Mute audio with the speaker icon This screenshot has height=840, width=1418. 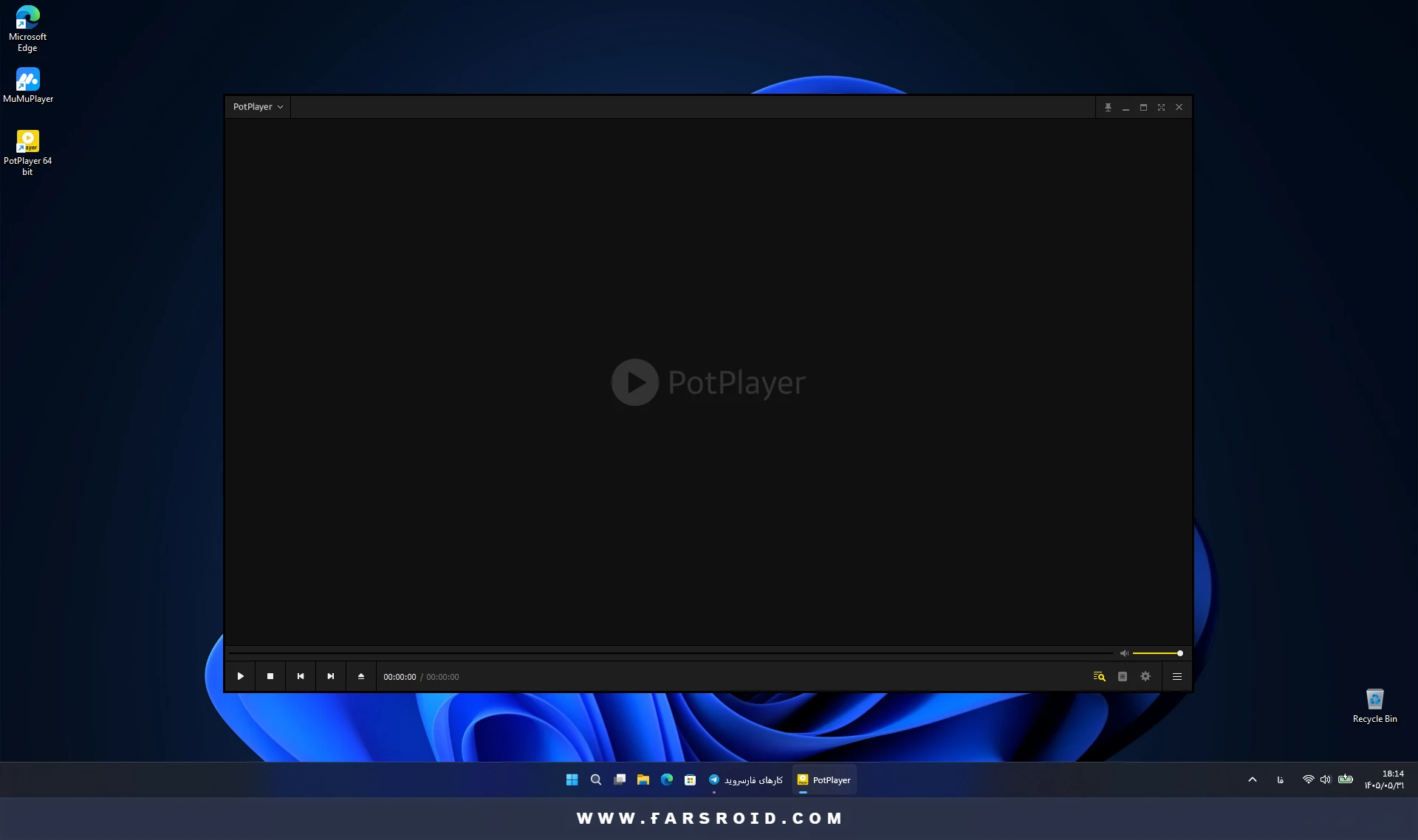[x=1124, y=653]
